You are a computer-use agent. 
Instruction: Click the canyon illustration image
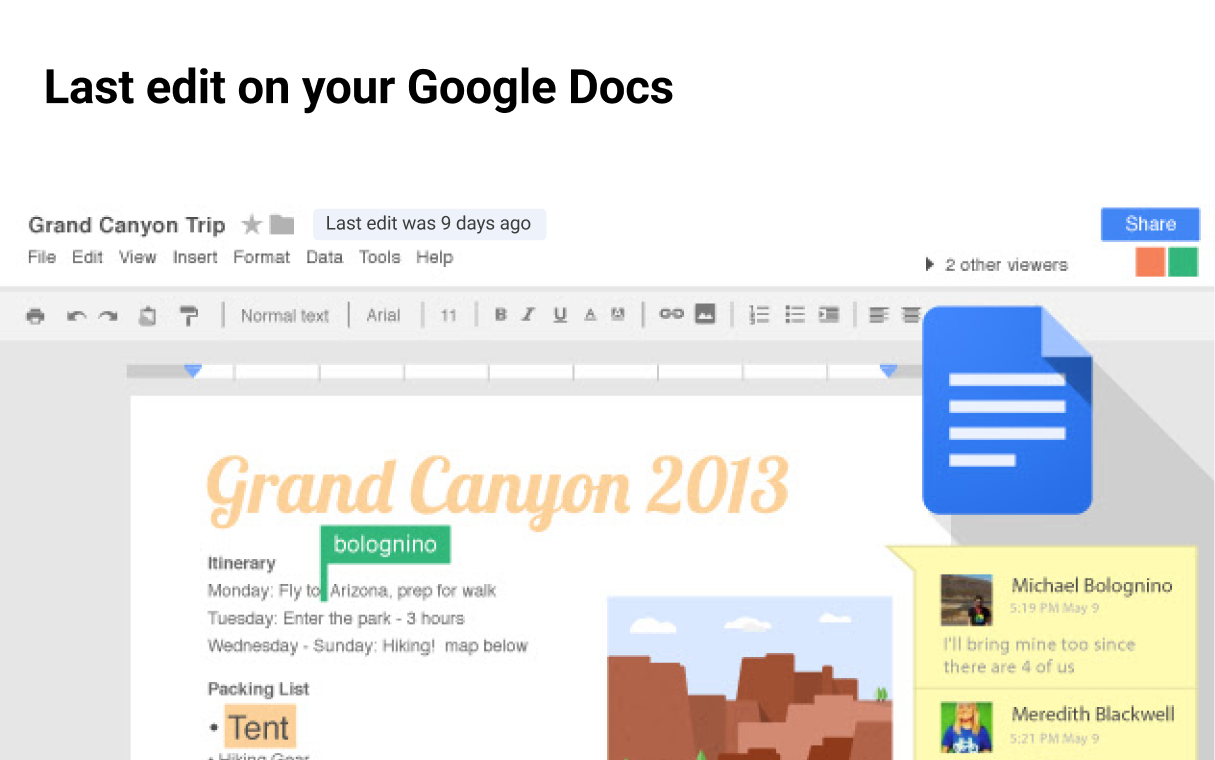coord(750,678)
